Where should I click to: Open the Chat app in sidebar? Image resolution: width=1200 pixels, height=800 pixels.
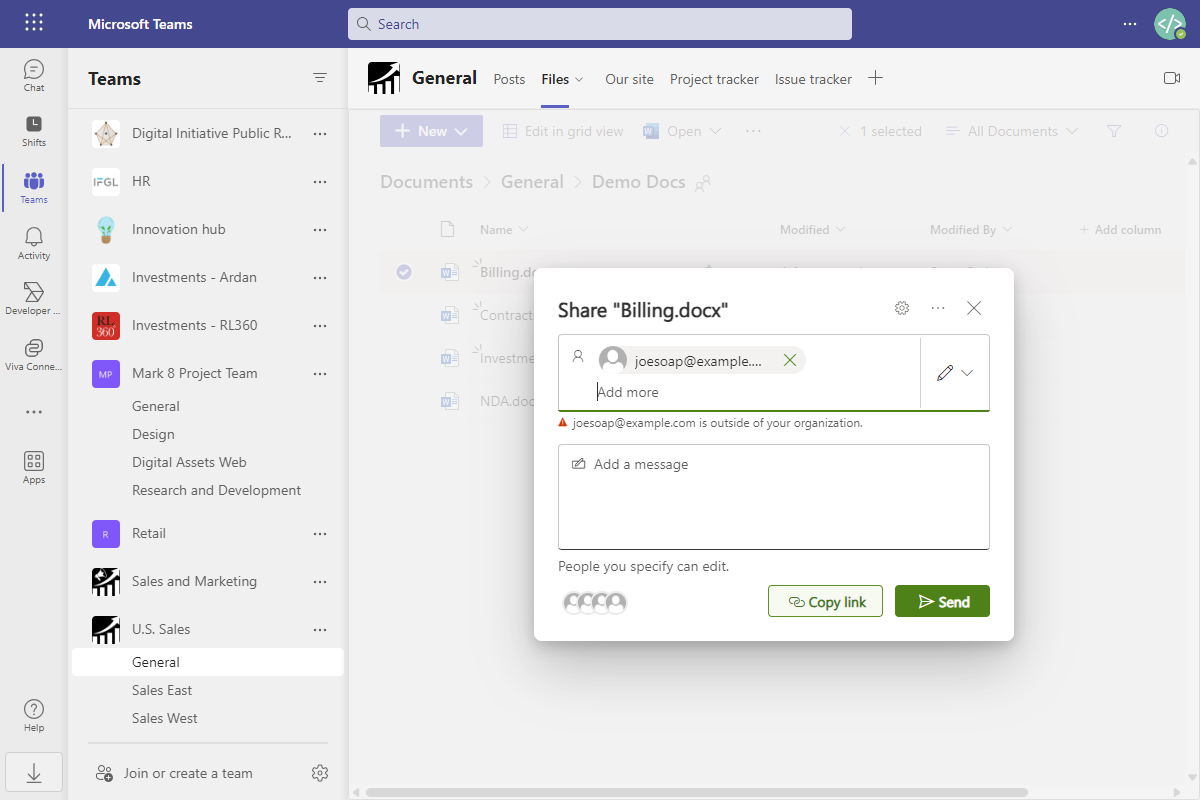(x=34, y=76)
